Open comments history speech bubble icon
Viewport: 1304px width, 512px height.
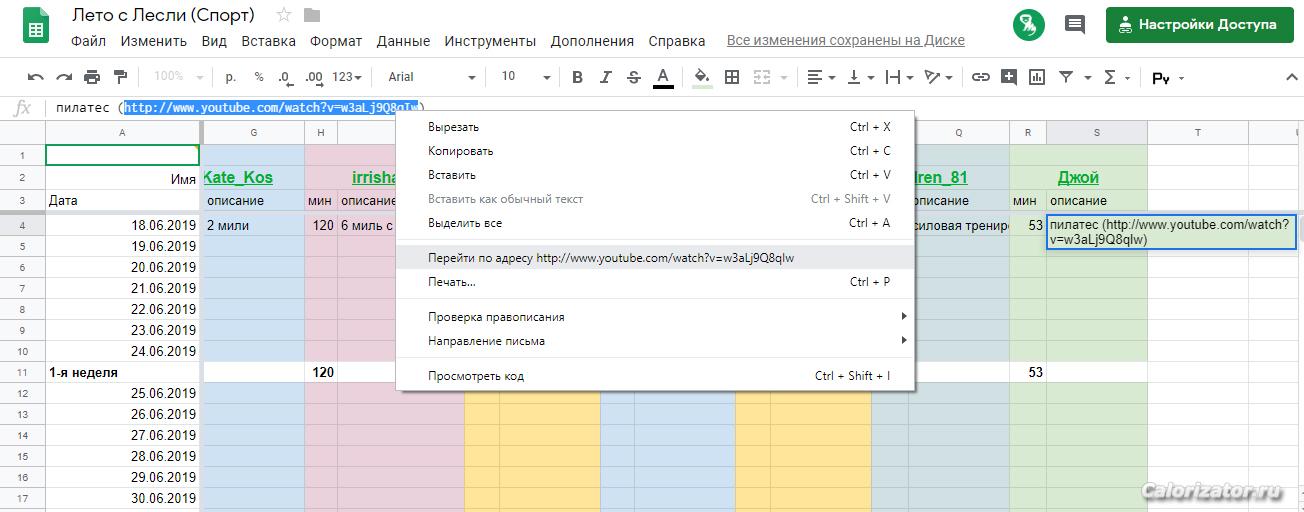(x=1075, y=25)
